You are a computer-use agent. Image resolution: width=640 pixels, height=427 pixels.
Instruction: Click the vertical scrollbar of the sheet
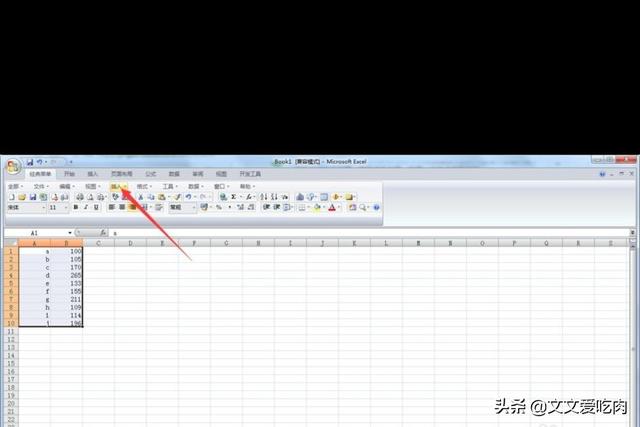tap(633, 335)
